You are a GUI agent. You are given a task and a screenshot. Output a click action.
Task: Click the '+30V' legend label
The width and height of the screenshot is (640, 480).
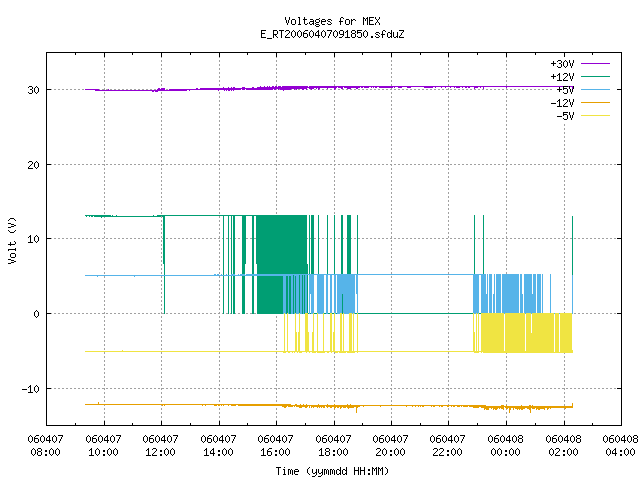(x=562, y=64)
